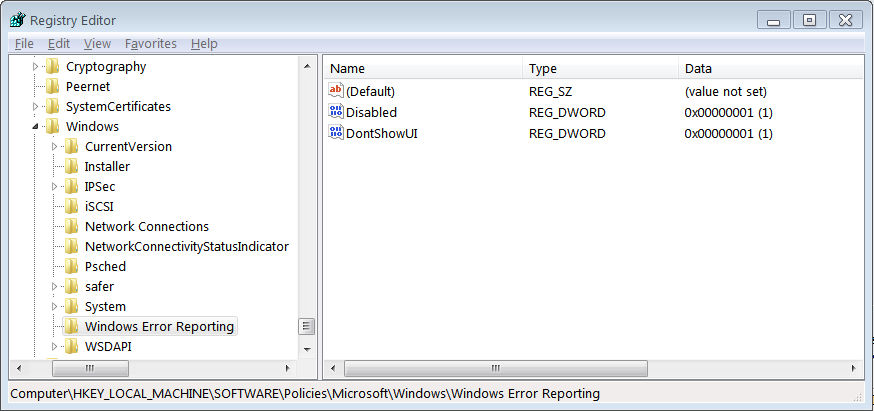874x411 pixels.
Task: Click the Windows folder icon
Action: [x=52, y=127]
